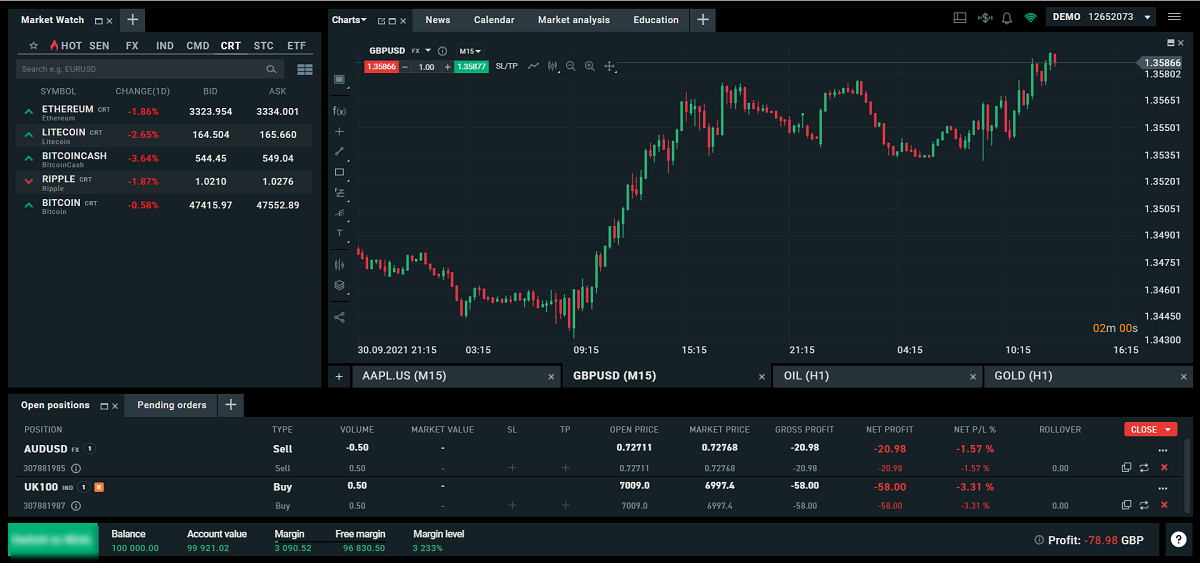Image resolution: width=1200 pixels, height=563 pixels.
Task: Select the Fibonacci retracement tool
Action: [x=339, y=192]
